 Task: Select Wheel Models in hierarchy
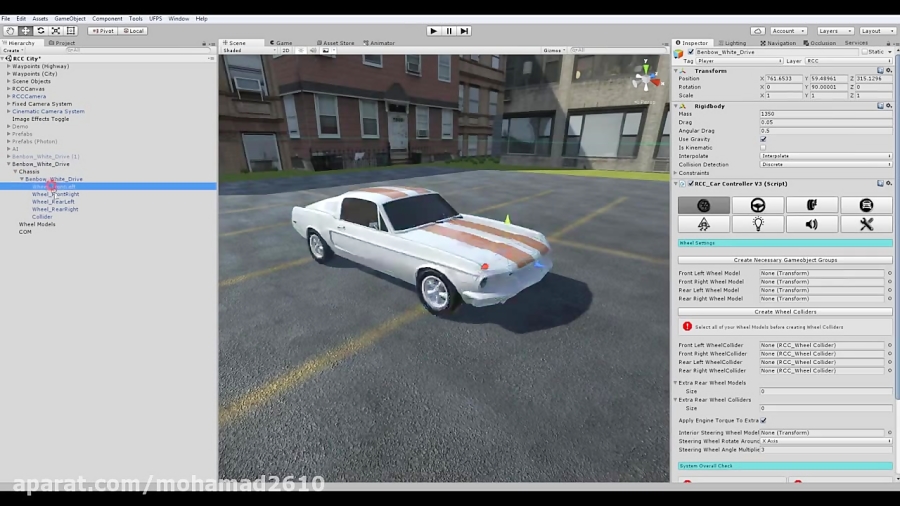(x=37, y=224)
